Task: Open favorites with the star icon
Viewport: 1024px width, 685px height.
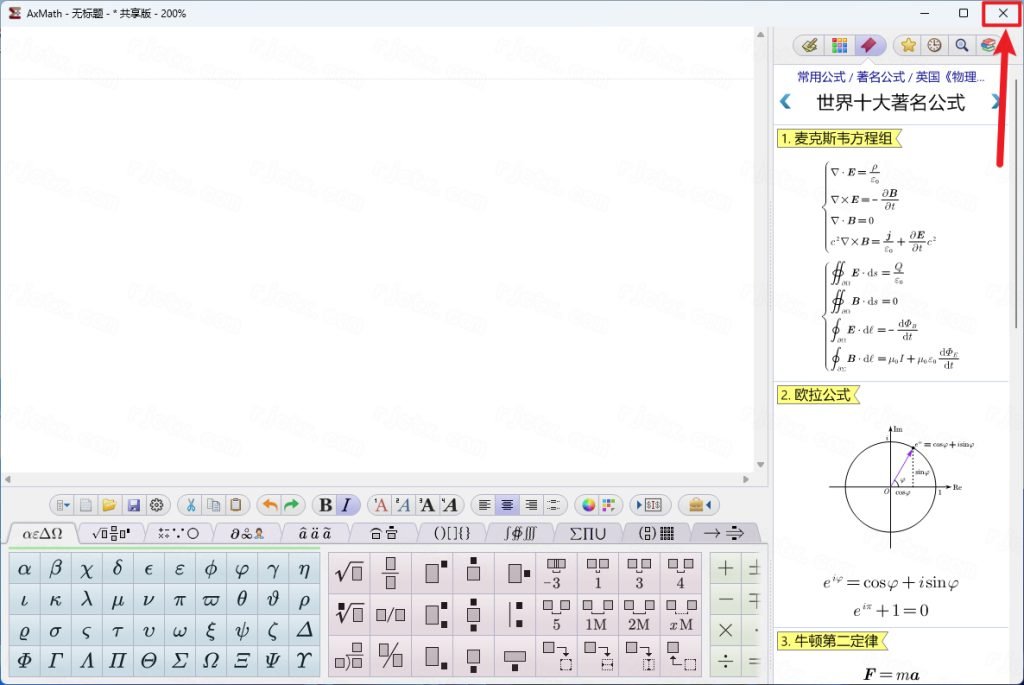Action: point(908,45)
